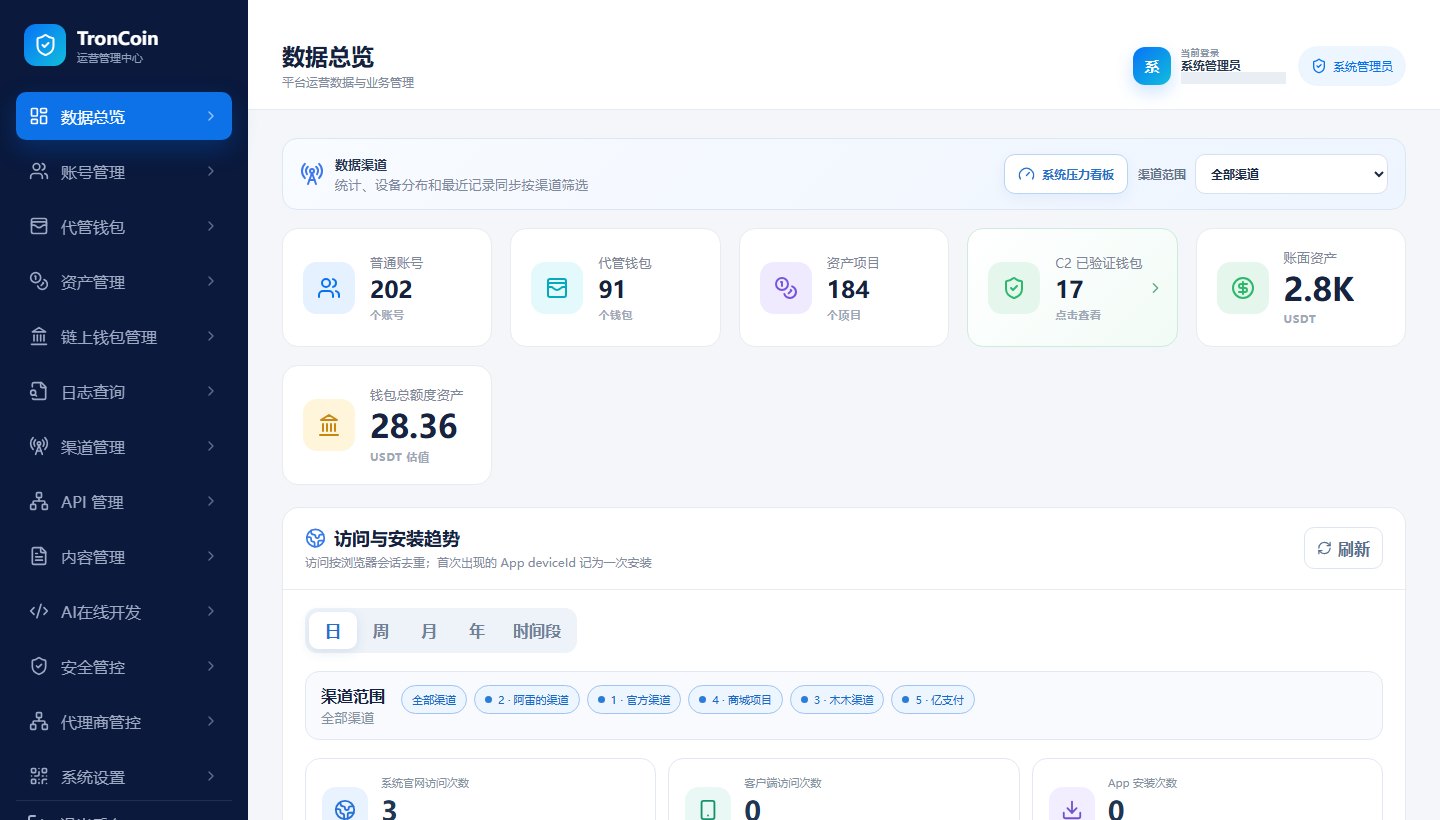Open the 代理商管控 menu item
1440x820 pixels.
point(124,721)
